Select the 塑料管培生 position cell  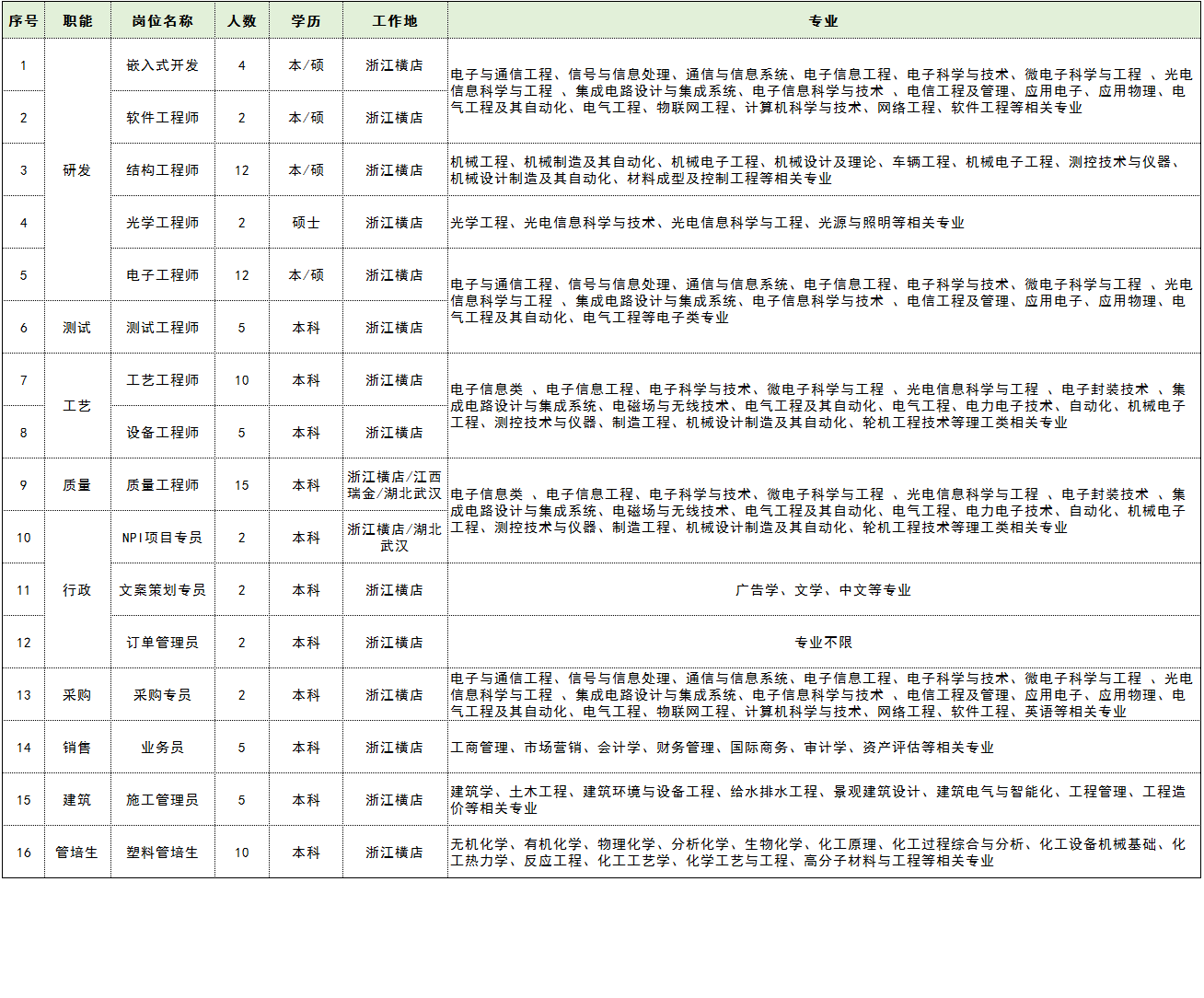point(162,853)
